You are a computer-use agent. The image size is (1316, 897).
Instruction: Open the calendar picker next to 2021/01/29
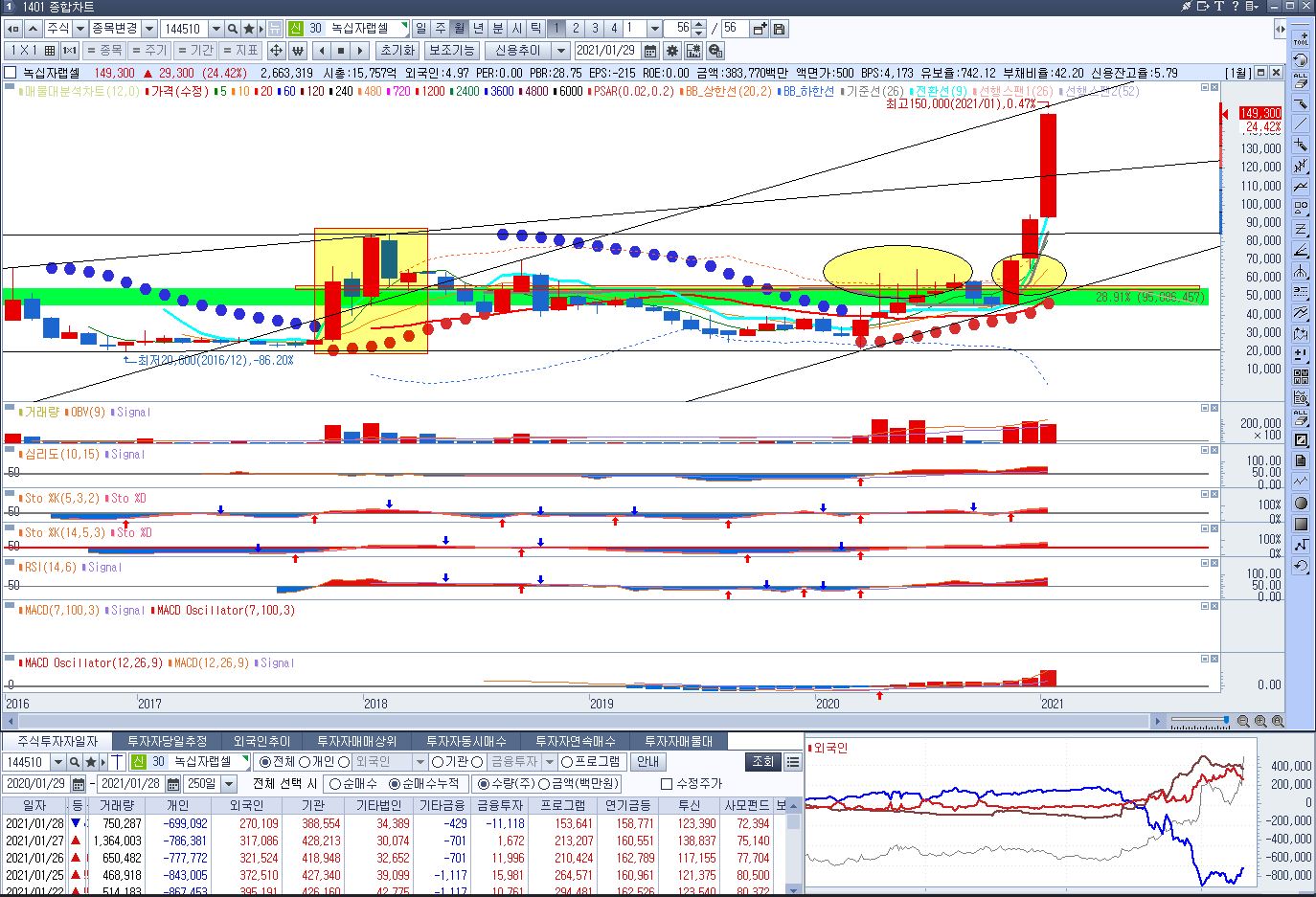coord(650,51)
